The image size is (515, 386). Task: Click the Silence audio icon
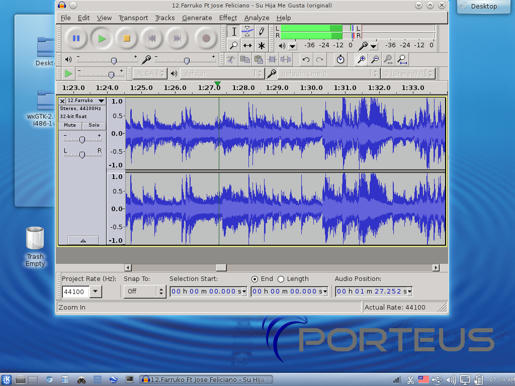tap(286, 60)
